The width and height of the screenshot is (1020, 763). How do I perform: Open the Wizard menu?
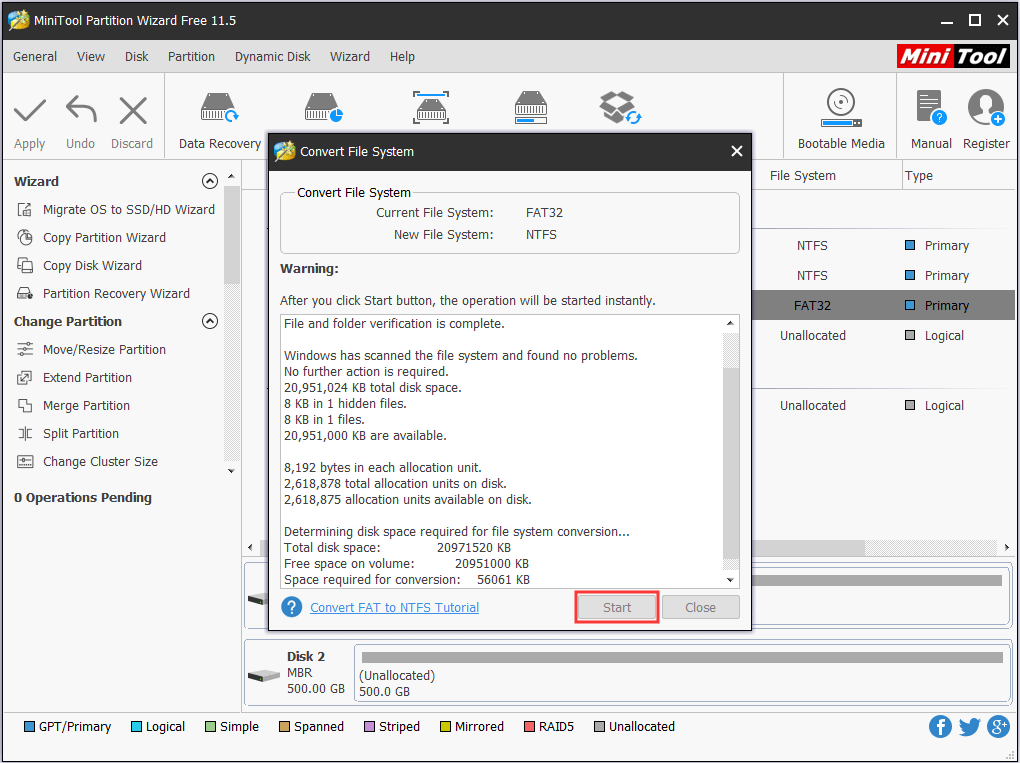(x=350, y=57)
